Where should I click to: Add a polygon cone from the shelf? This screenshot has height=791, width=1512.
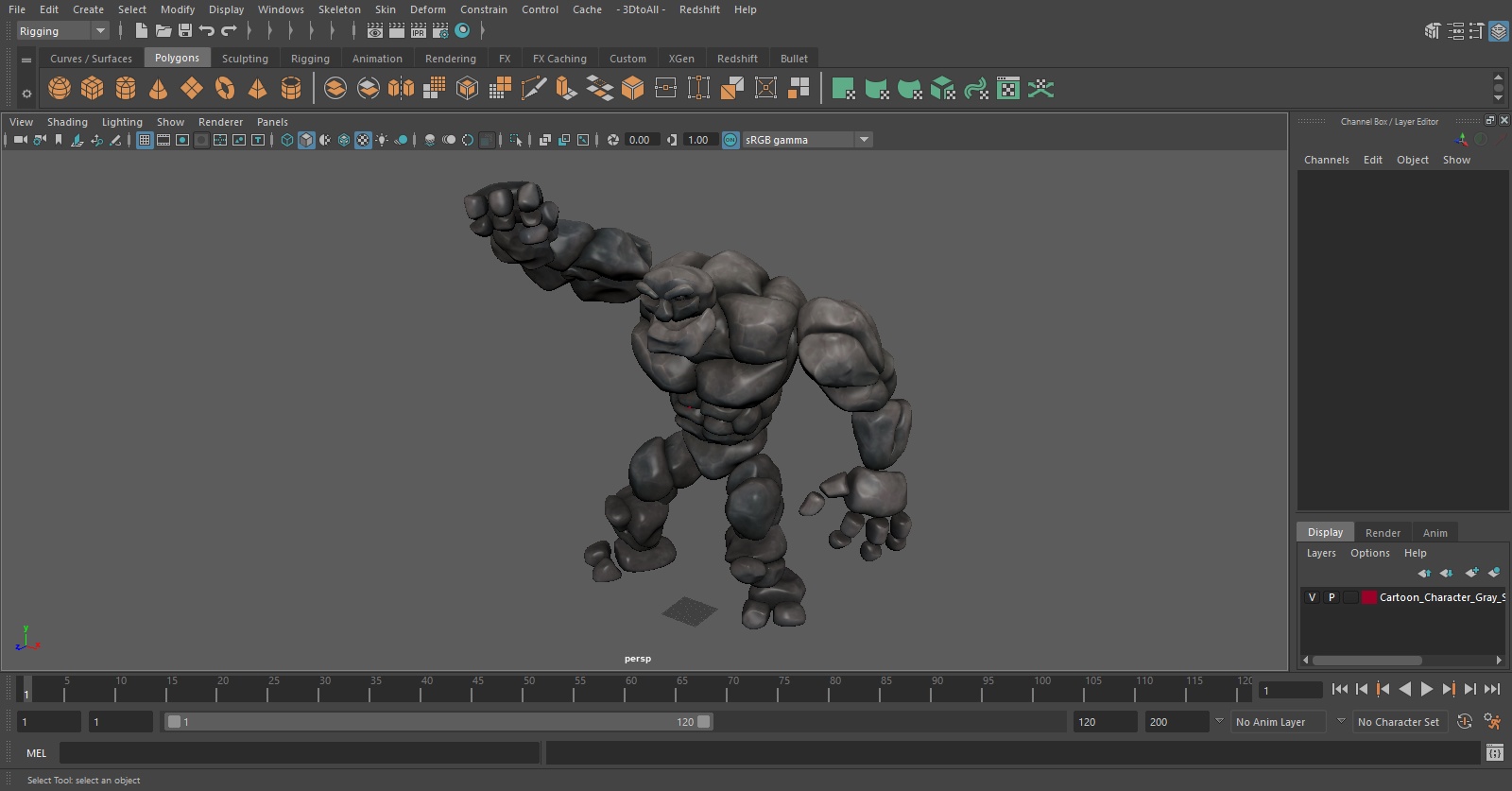click(x=159, y=89)
